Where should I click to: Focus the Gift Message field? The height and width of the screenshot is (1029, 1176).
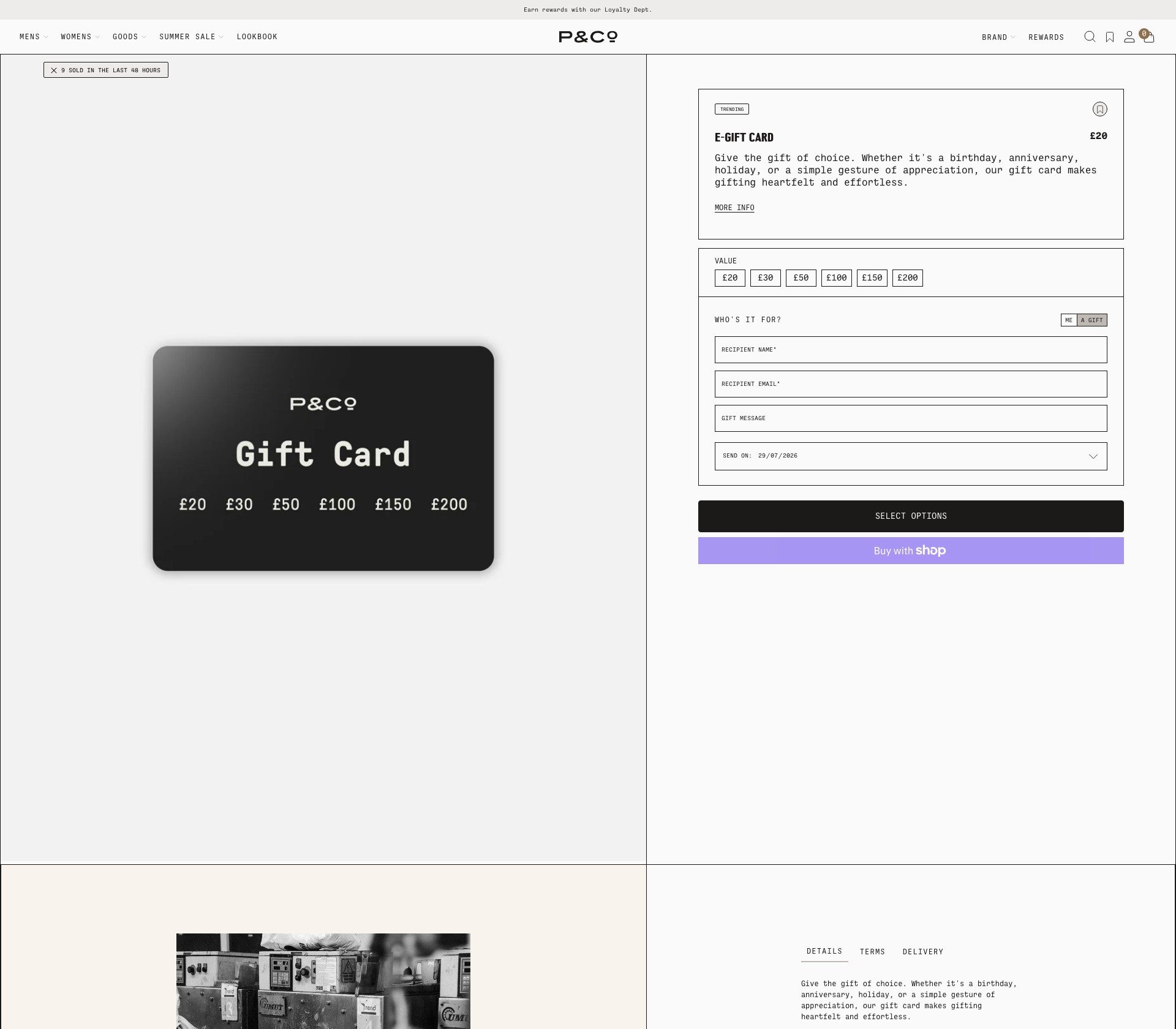coord(911,418)
